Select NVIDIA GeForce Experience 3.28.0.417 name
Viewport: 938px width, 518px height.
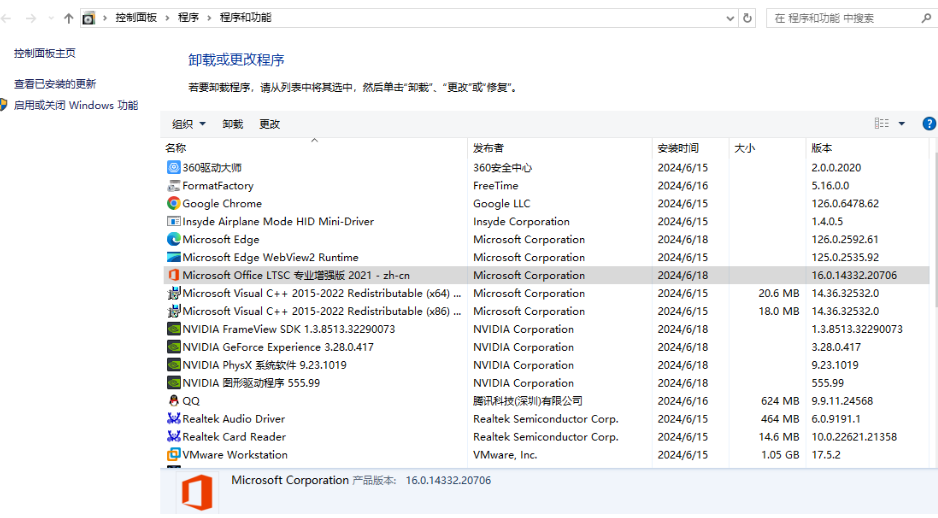[x=278, y=347]
